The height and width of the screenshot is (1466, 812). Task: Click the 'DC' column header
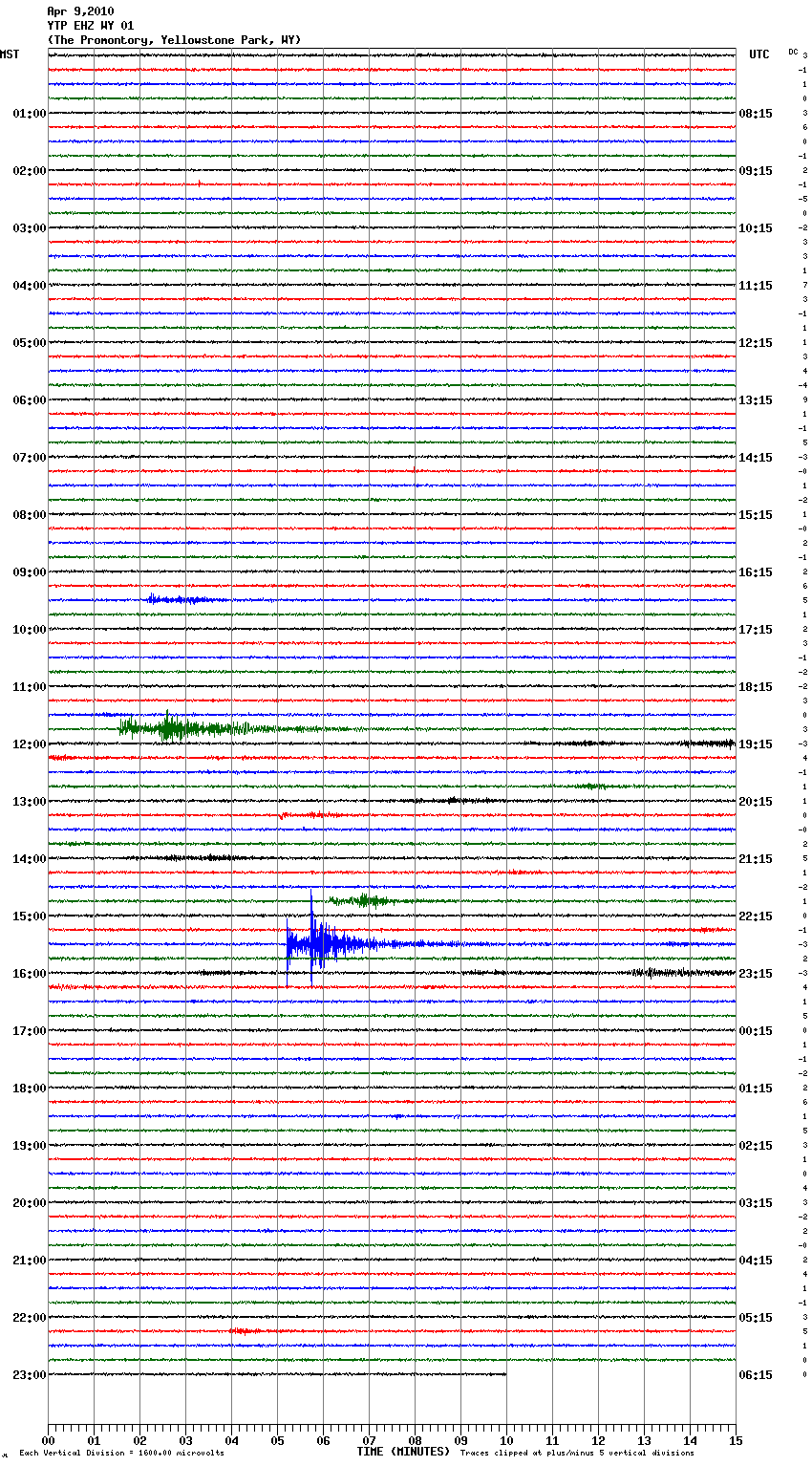[x=793, y=52]
